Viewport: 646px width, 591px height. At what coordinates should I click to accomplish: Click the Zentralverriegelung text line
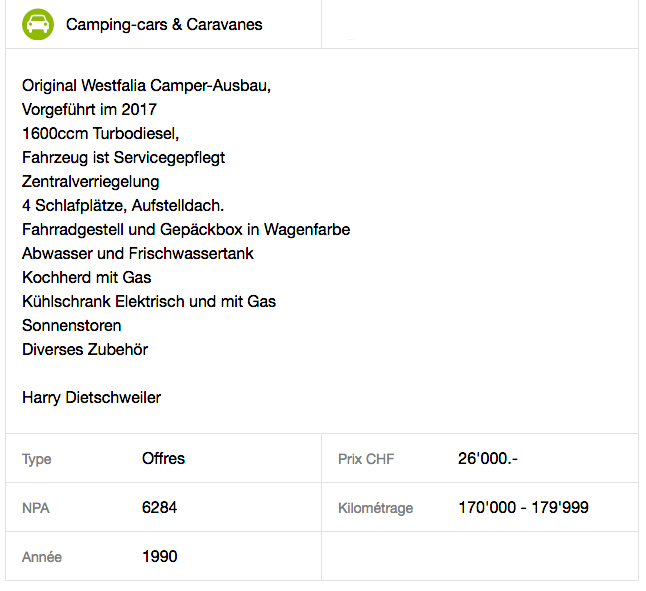[91, 182]
